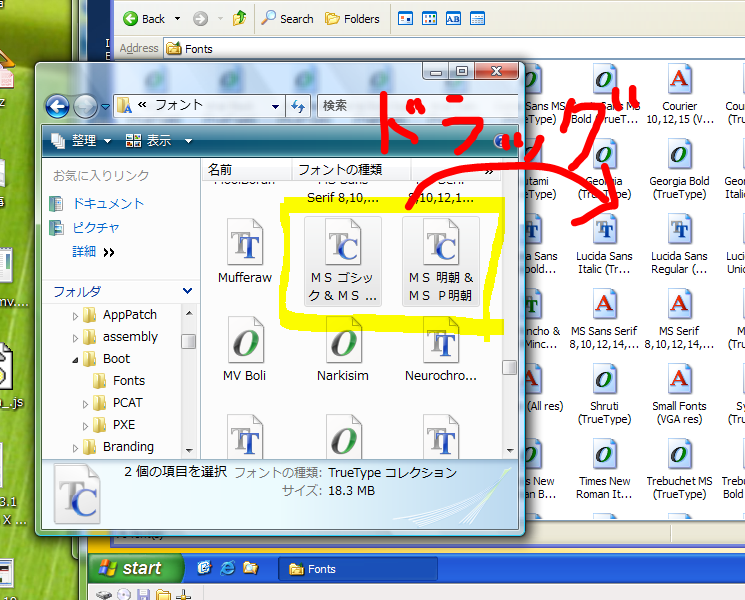This screenshot has width=745, height=600.
Task: Toggle the Folders pane in XP toolbar
Action: click(x=352, y=19)
